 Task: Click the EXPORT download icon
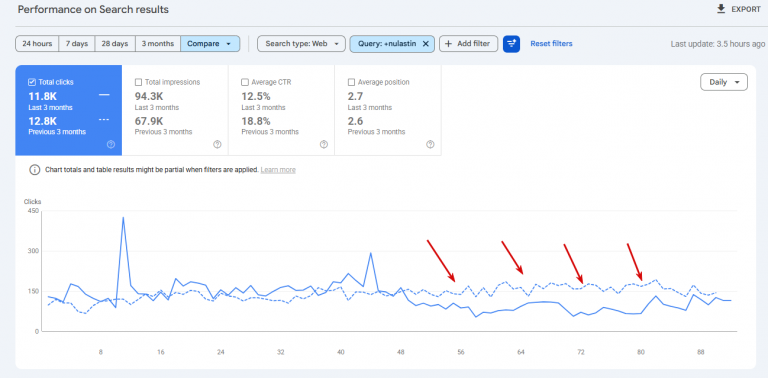click(721, 9)
